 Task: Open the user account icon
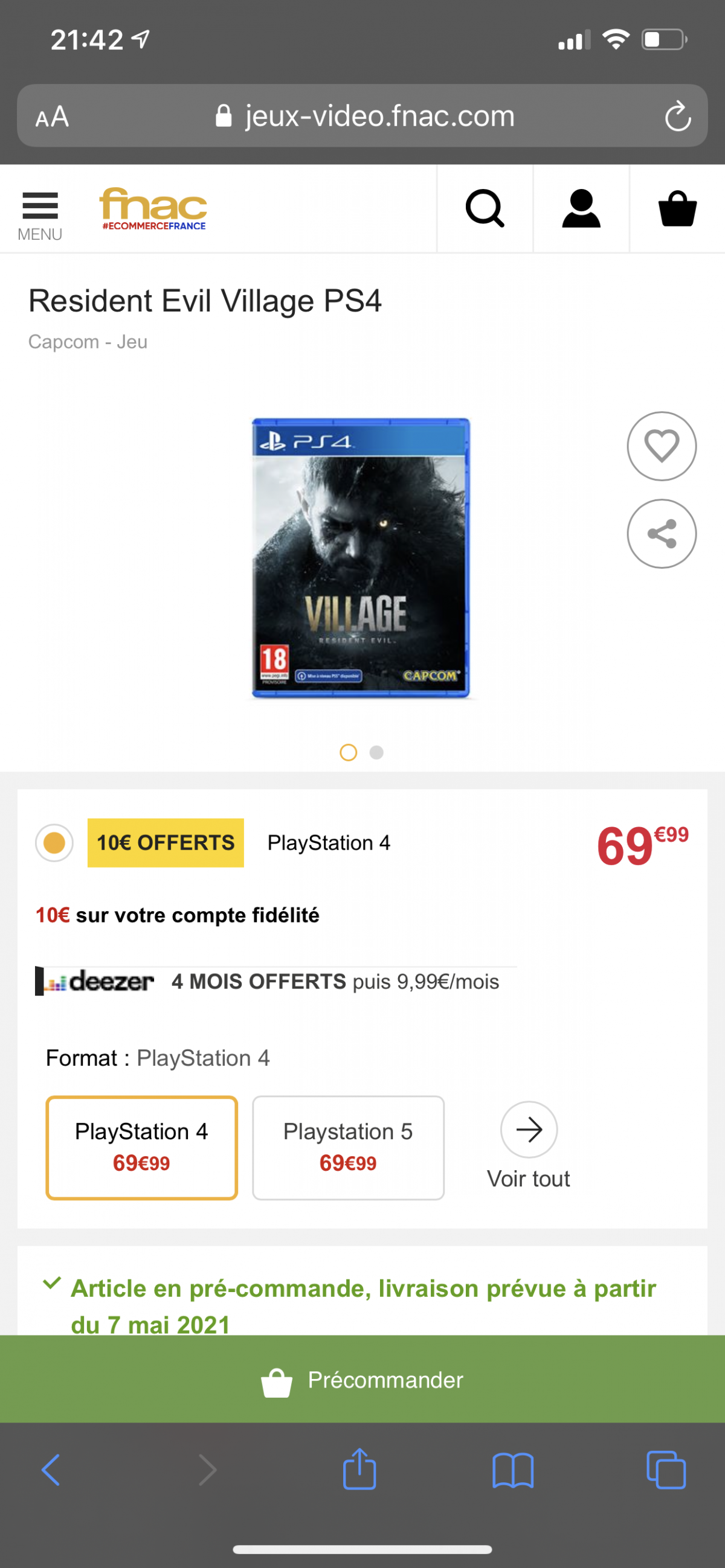click(x=581, y=208)
